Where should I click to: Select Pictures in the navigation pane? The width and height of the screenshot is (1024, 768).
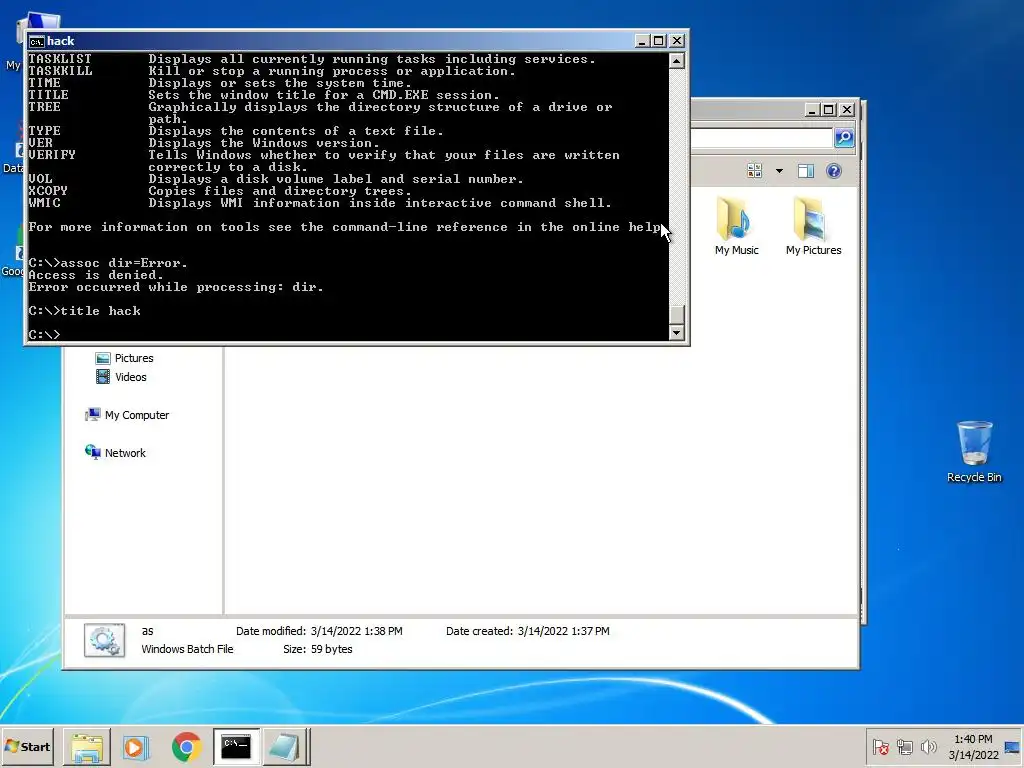(125, 358)
